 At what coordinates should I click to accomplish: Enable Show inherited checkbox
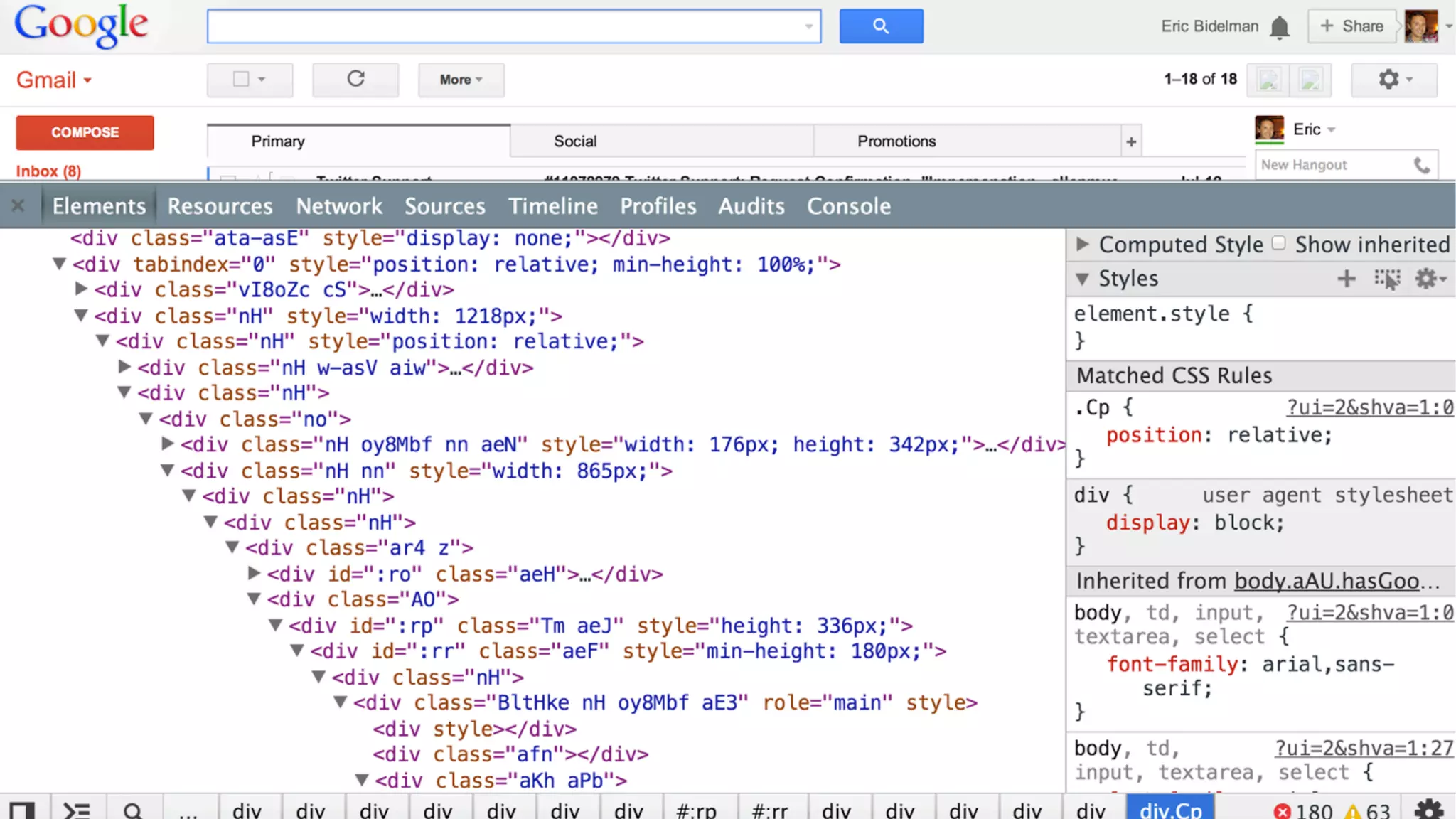click(x=1278, y=244)
